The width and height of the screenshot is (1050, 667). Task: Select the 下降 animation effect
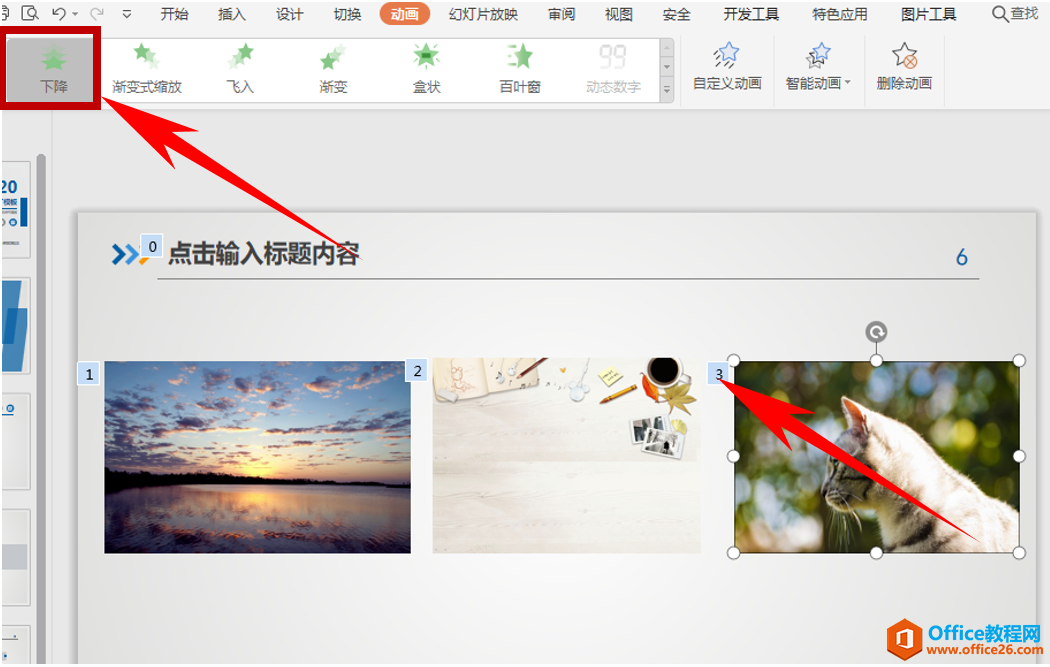49,68
